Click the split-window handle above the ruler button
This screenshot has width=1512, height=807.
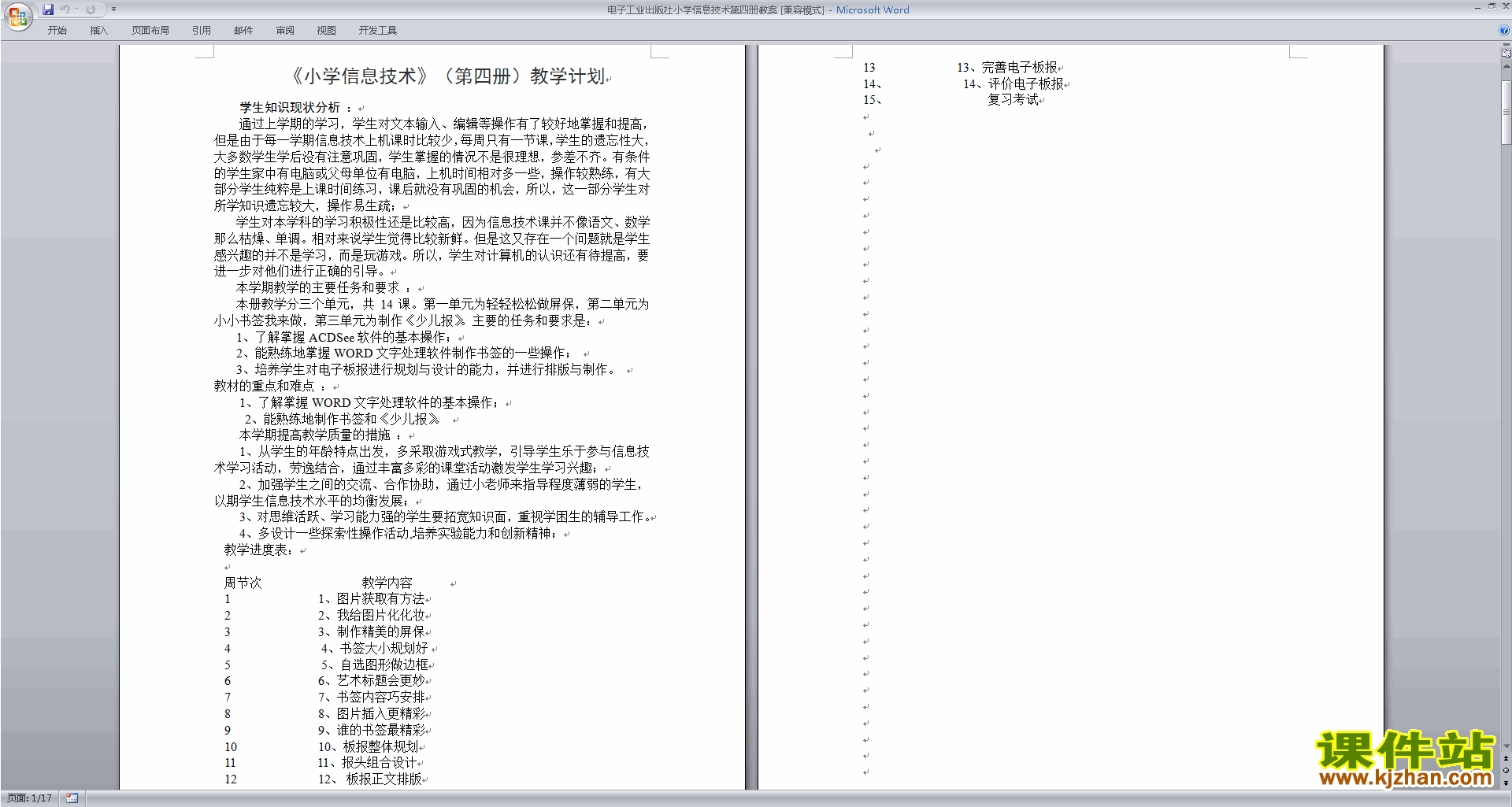[x=1506, y=46]
